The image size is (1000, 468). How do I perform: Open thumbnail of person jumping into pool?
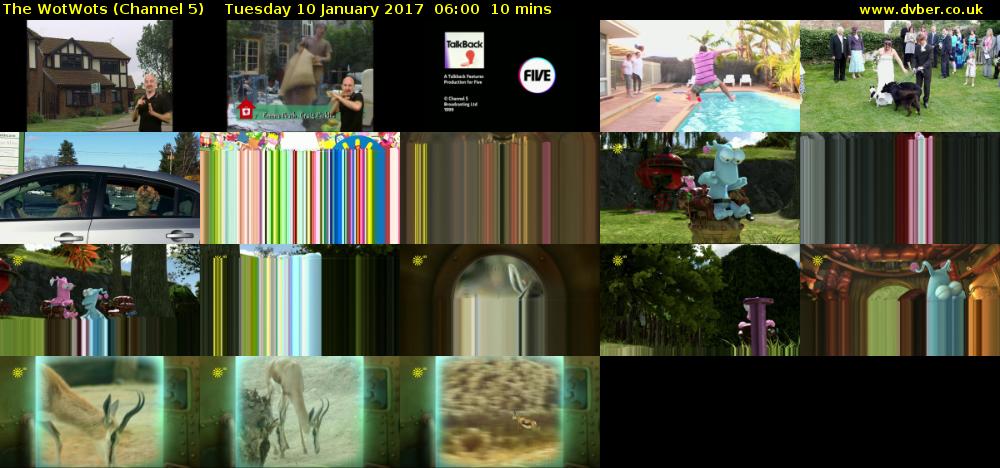point(700,76)
